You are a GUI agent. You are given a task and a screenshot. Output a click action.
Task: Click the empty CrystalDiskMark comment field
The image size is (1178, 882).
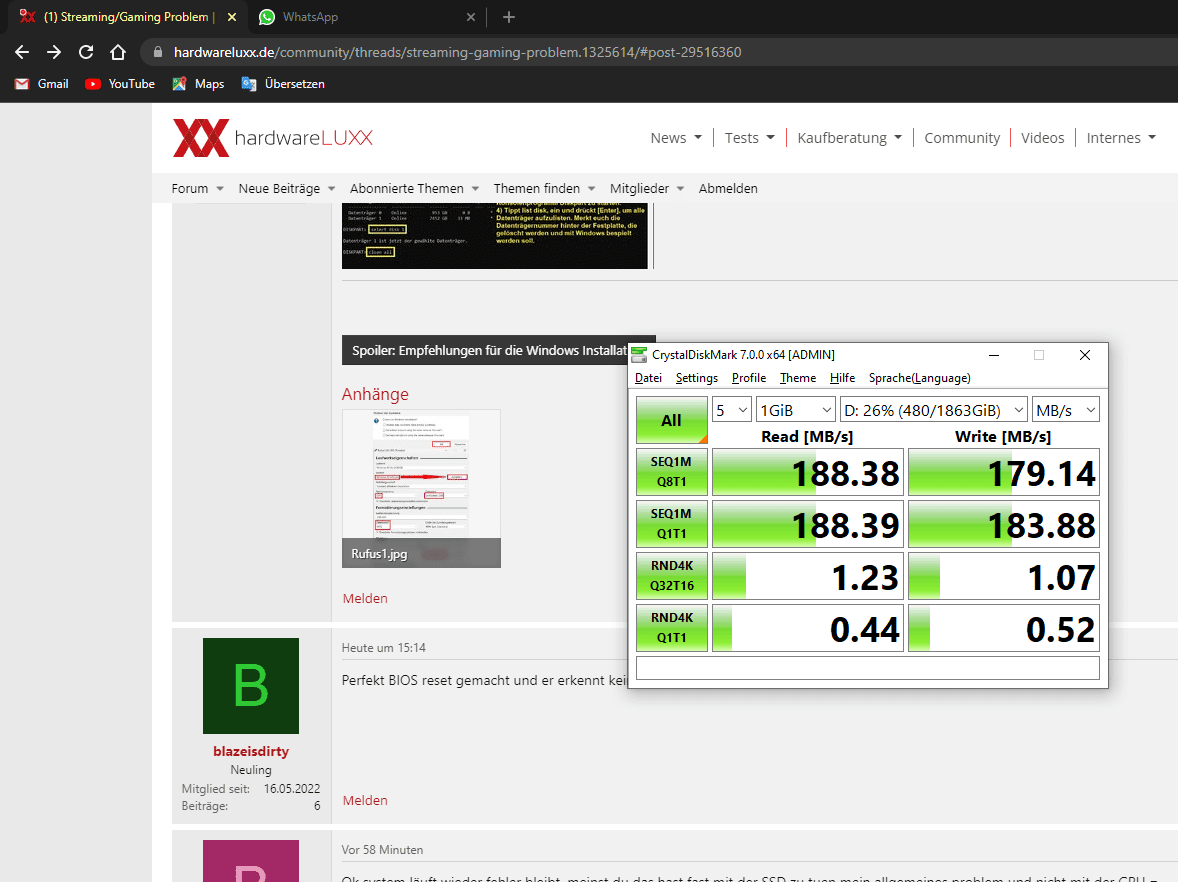[868, 668]
